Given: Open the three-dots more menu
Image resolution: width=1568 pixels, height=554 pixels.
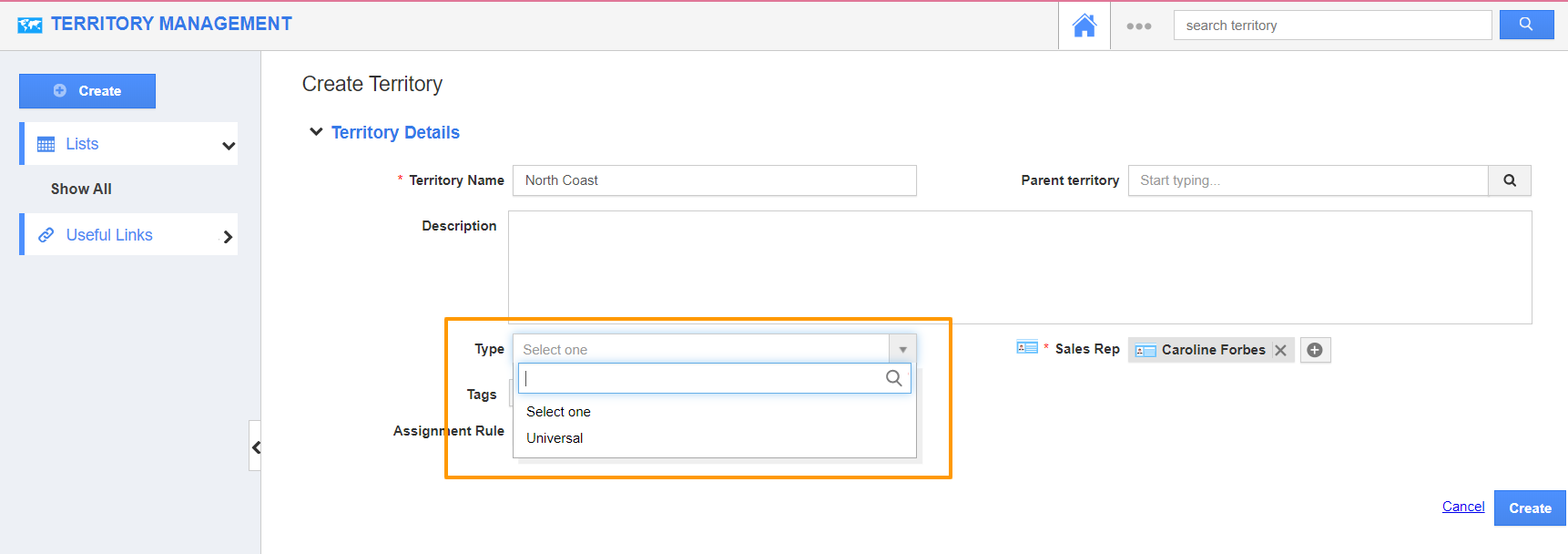Looking at the screenshot, I should click(1138, 26).
